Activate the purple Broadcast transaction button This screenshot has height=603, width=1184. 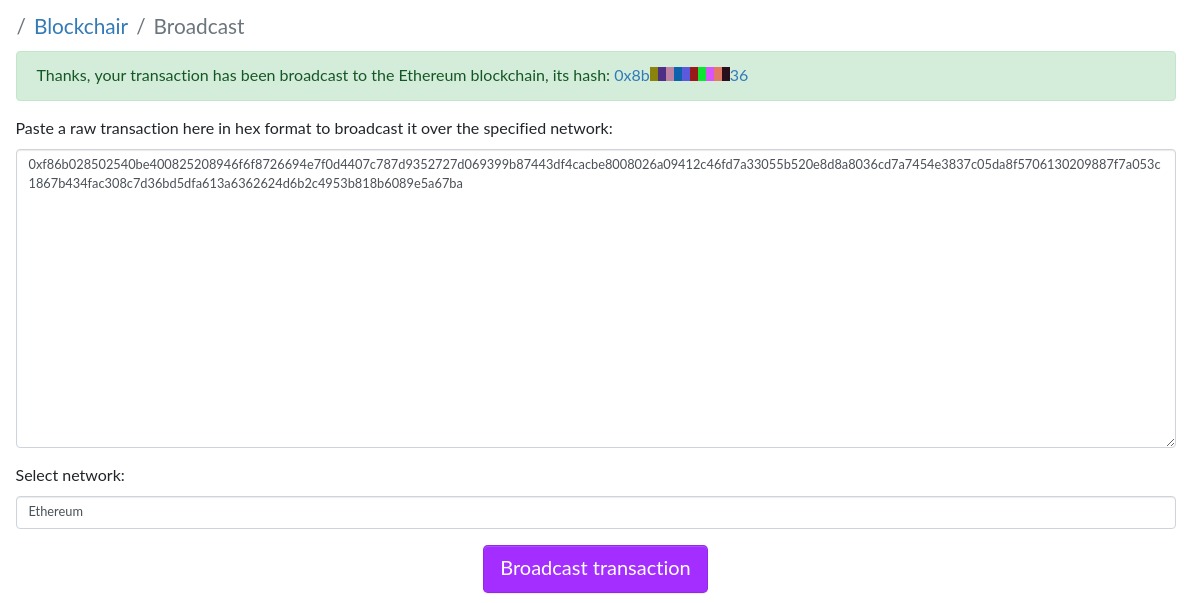[595, 568]
